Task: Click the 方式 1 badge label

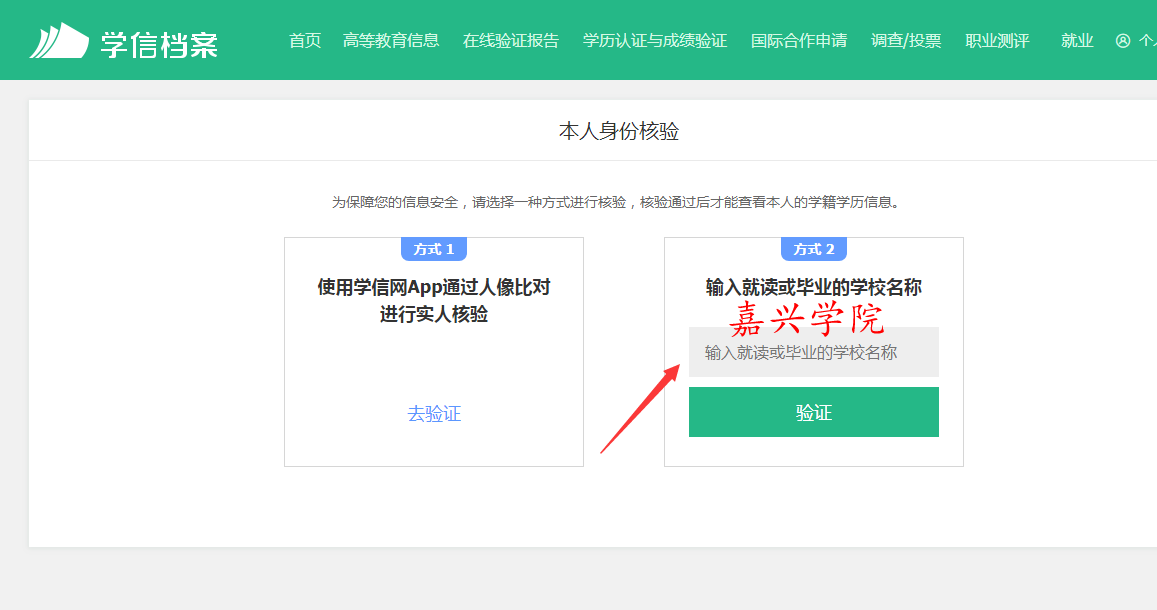Action: tap(434, 249)
